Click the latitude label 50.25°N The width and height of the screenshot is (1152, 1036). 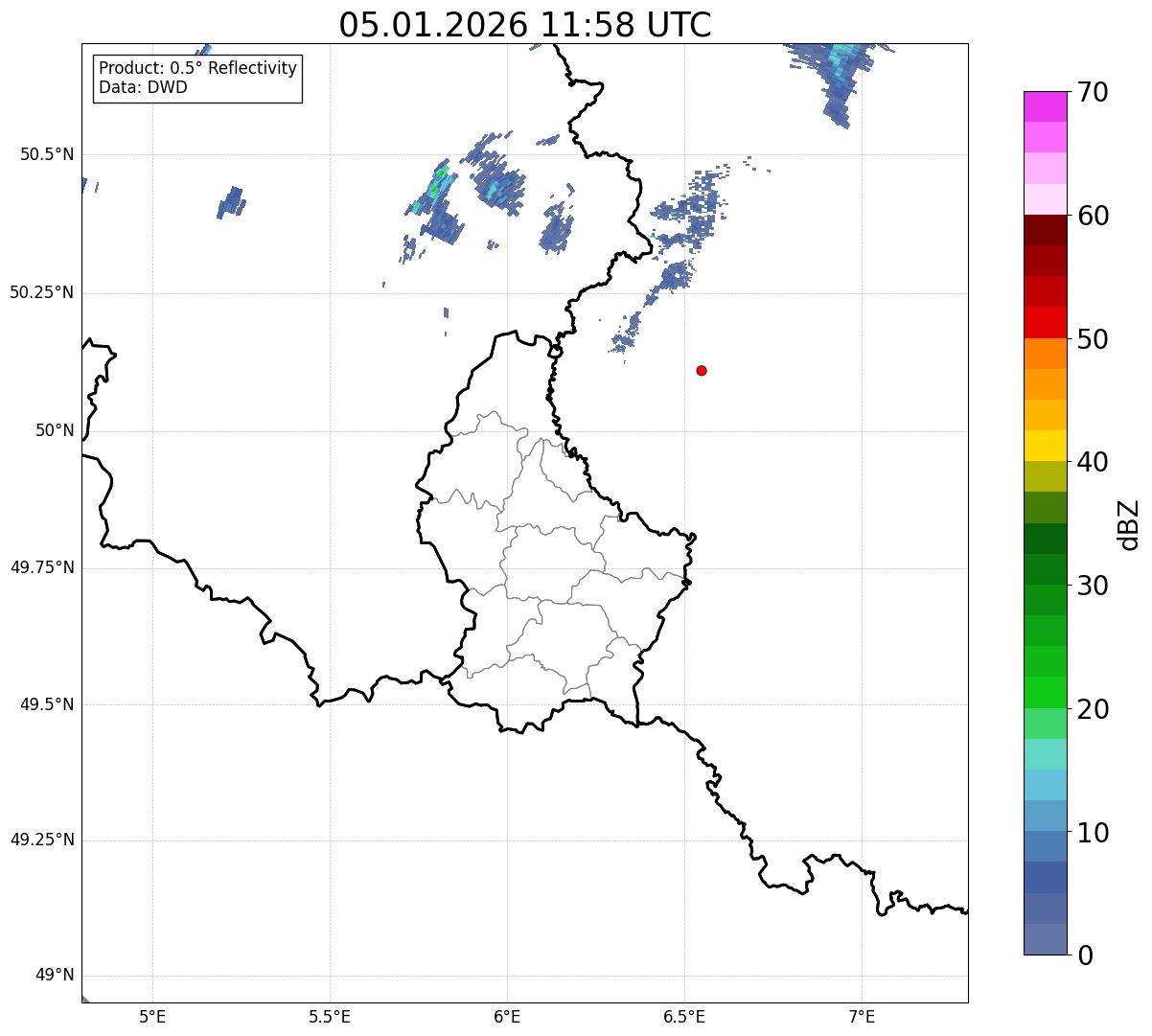(42, 292)
